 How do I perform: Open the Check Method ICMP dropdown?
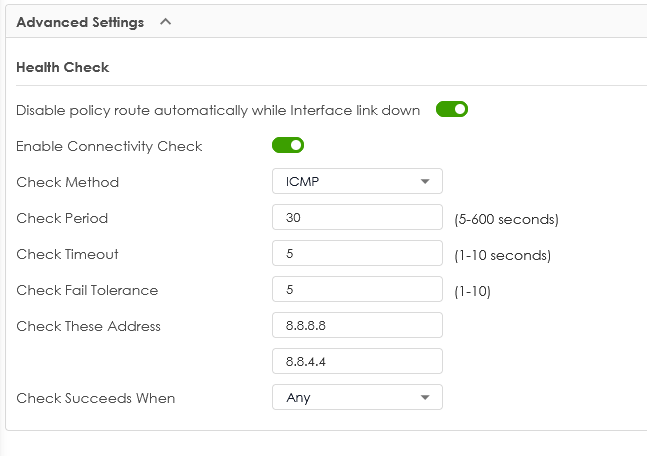coord(357,181)
